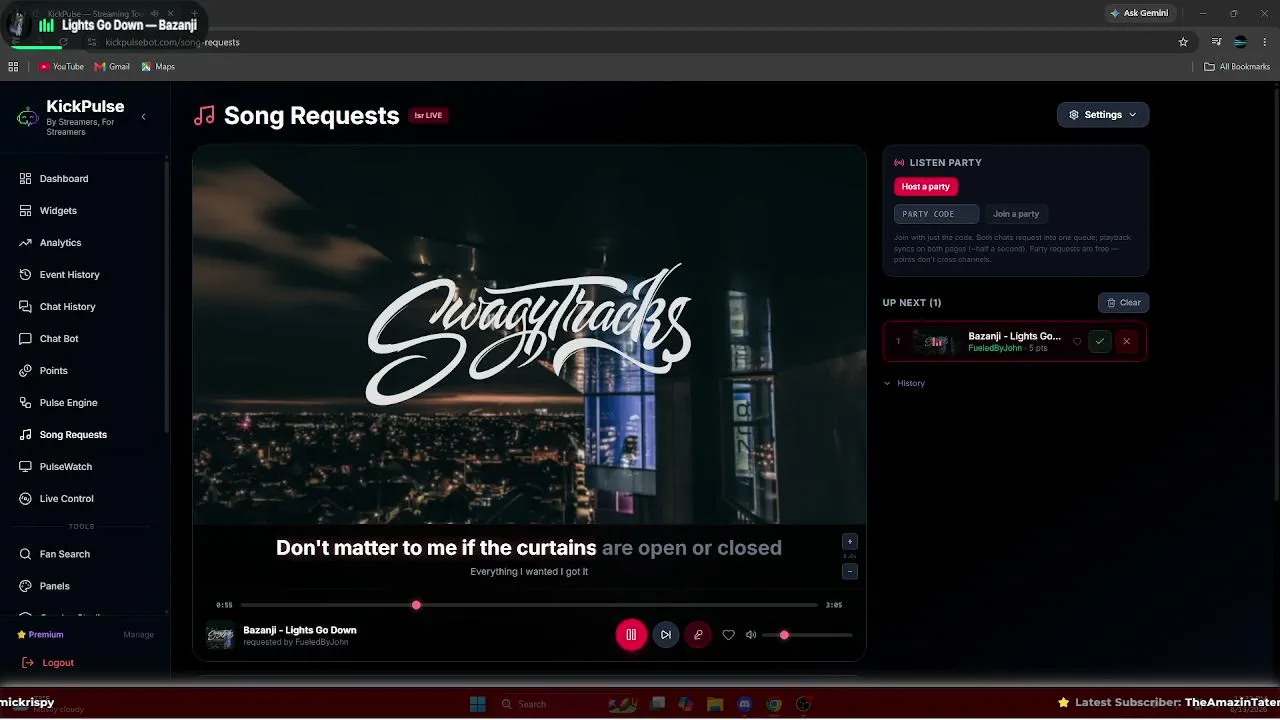1280x720 pixels.
Task: Click the link icon button in the player
Action: [698, 635]
